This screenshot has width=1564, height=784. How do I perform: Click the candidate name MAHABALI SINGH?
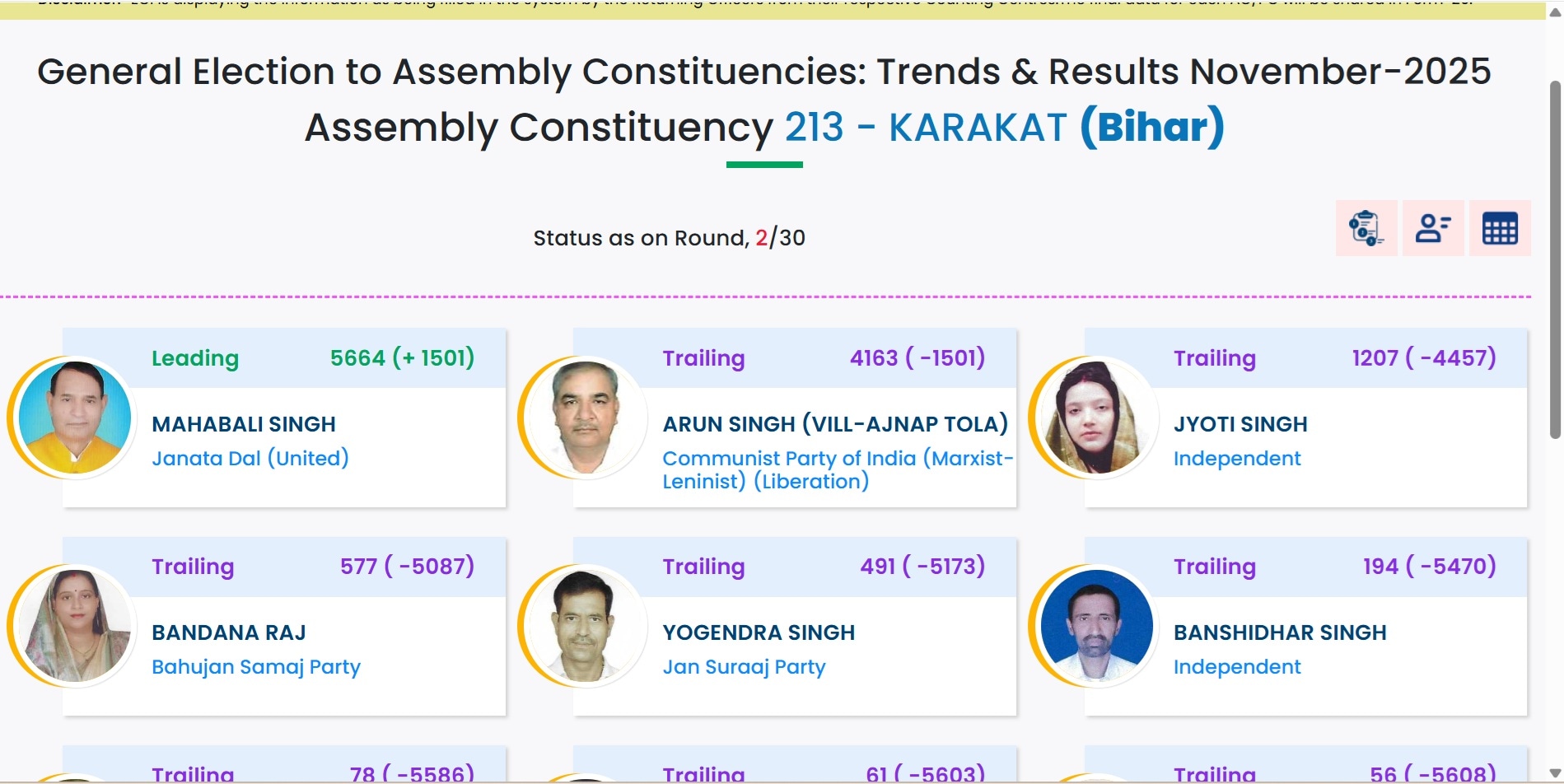click(x=244, y=424)
